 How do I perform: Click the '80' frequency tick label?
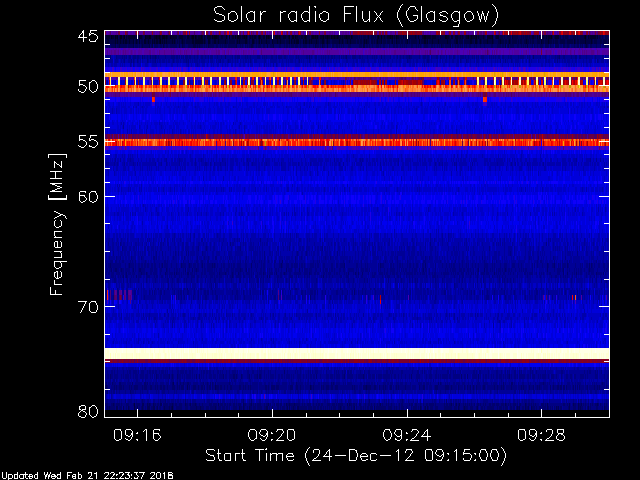(x=88, y=411)
